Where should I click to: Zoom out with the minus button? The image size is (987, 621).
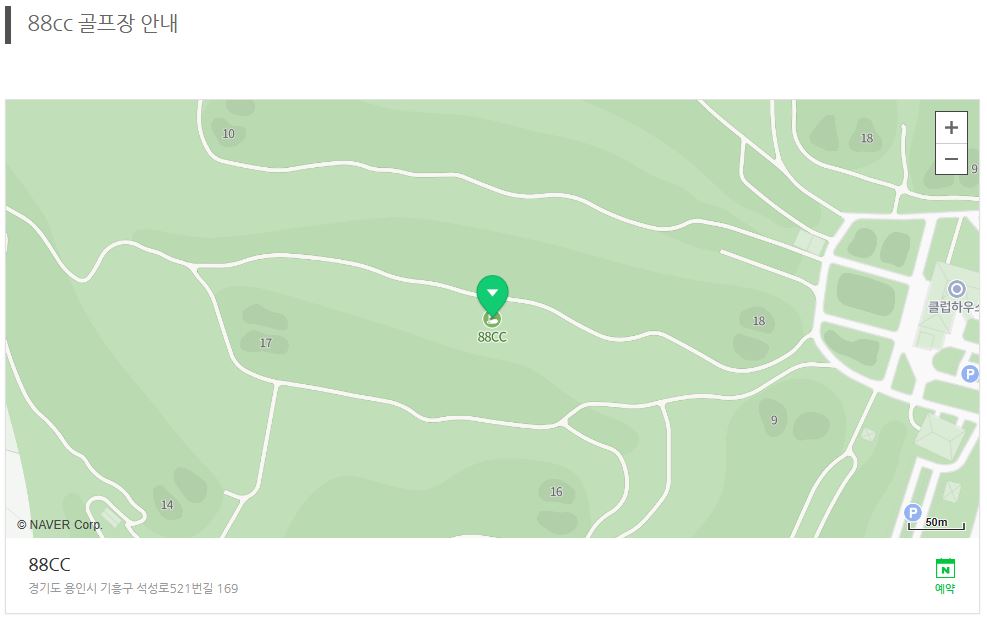[950, 159]
